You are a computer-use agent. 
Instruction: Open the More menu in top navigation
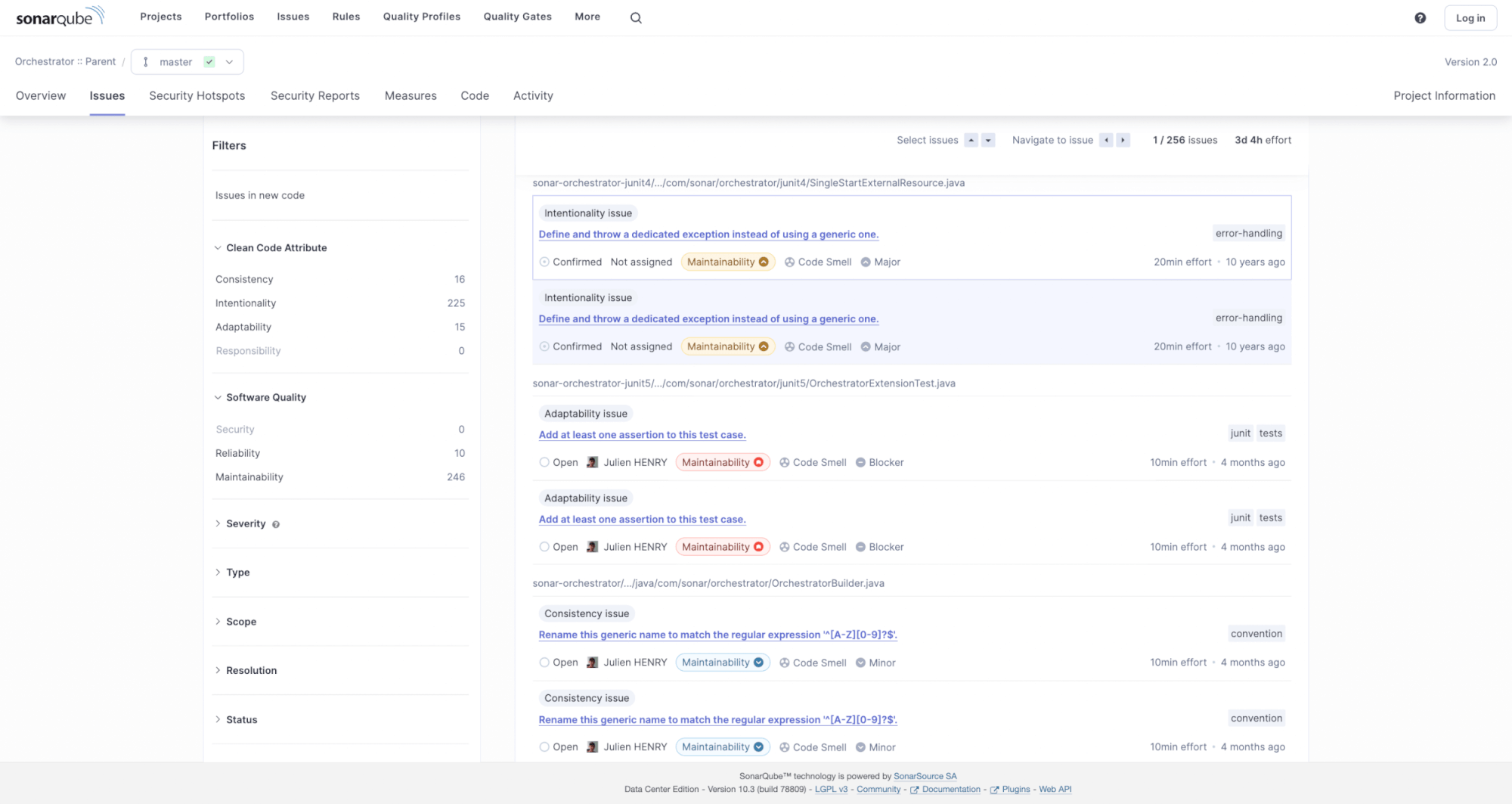587,17
